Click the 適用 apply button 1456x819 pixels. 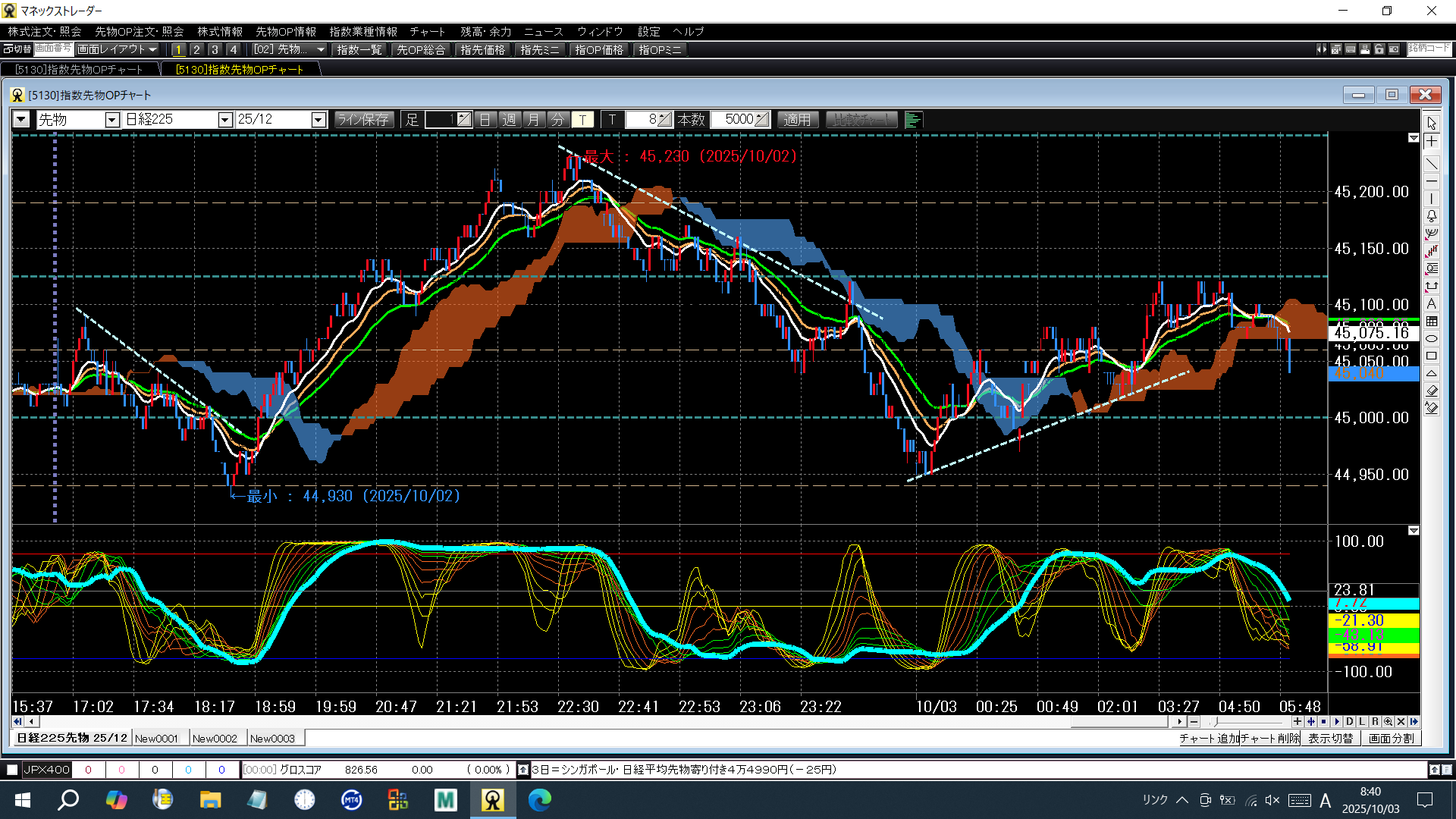pyautogui.click(x=797, y=120)
